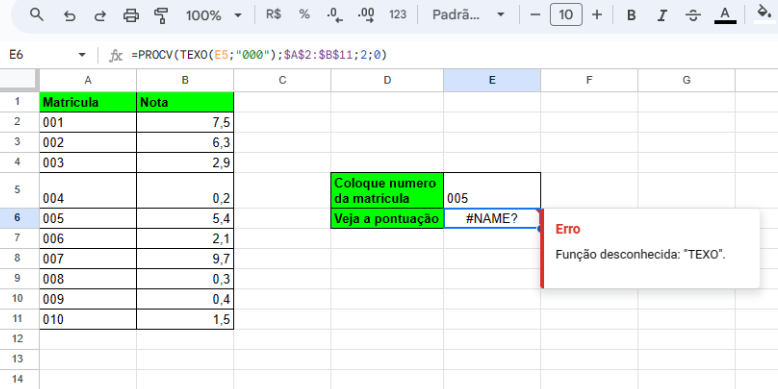Select column A header
The height and width of the screenshot is (389, 778).
88,80
